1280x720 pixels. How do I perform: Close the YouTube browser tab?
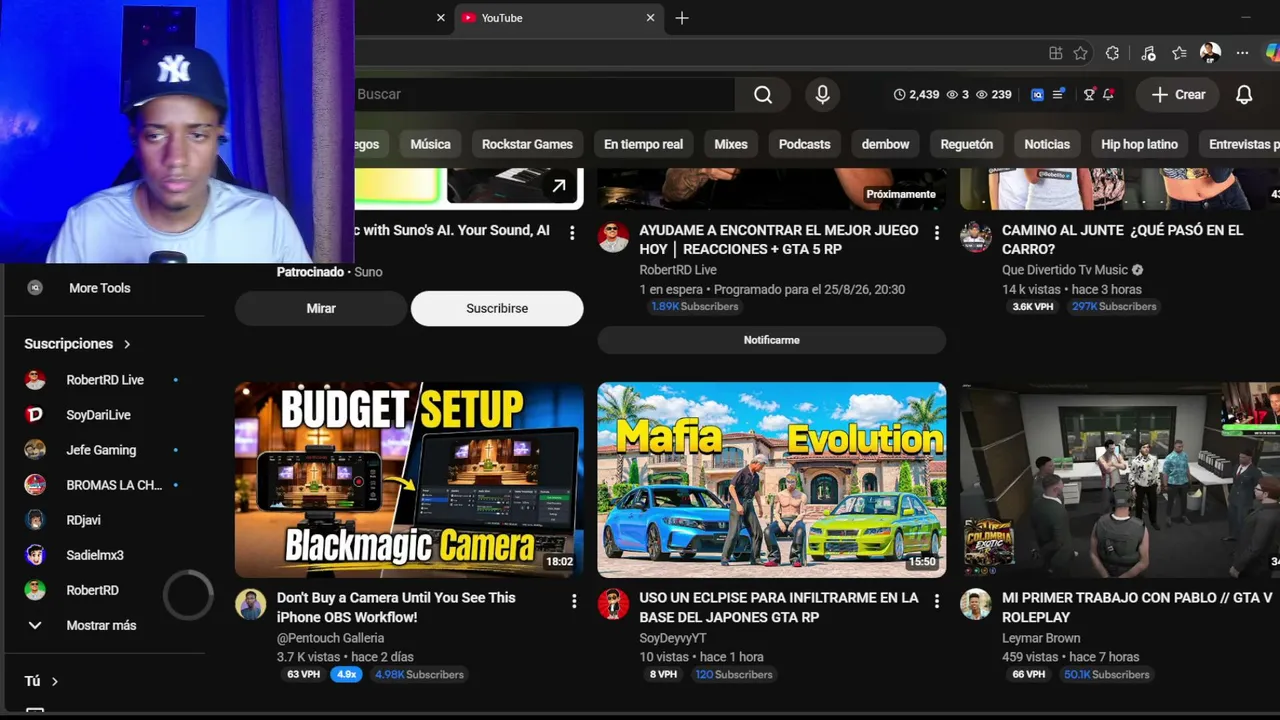(650, 18)
